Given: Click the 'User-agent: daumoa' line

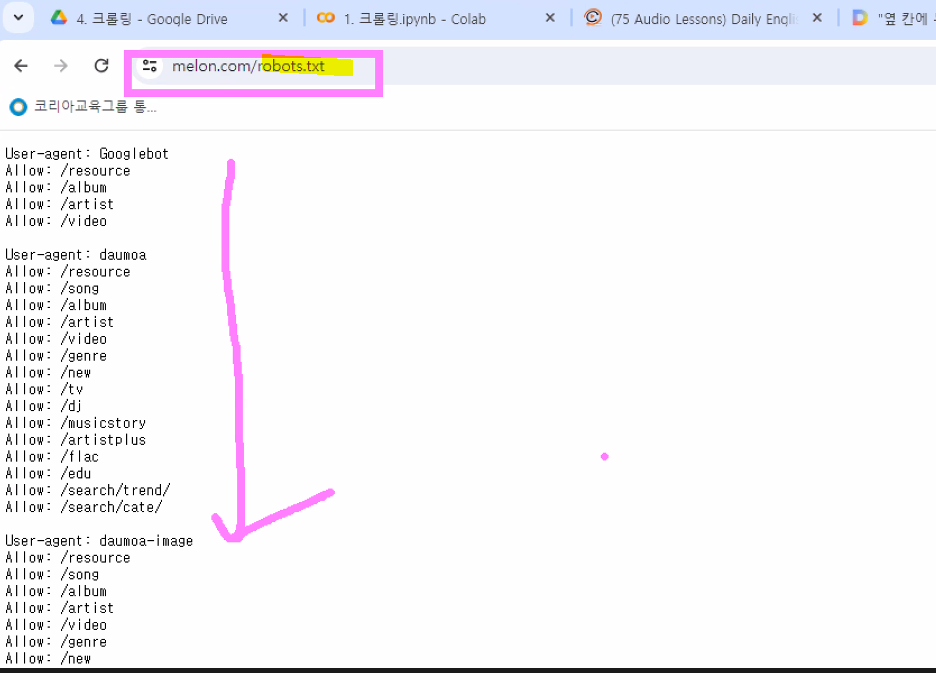Looking at the screenshot, I should coord(76,255).
